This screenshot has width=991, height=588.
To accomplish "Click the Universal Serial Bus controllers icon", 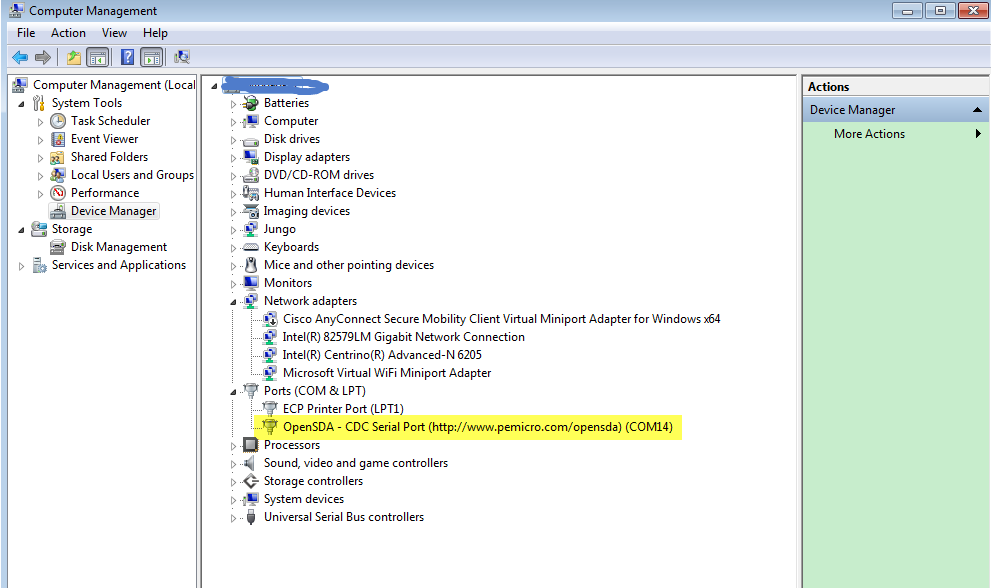I will click(x=251, y=517).
